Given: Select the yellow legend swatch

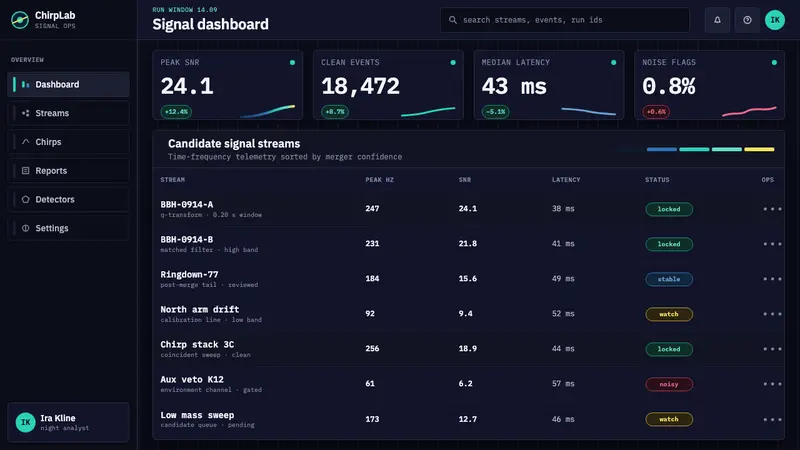Looking at the screenshot, I should 759,149.
